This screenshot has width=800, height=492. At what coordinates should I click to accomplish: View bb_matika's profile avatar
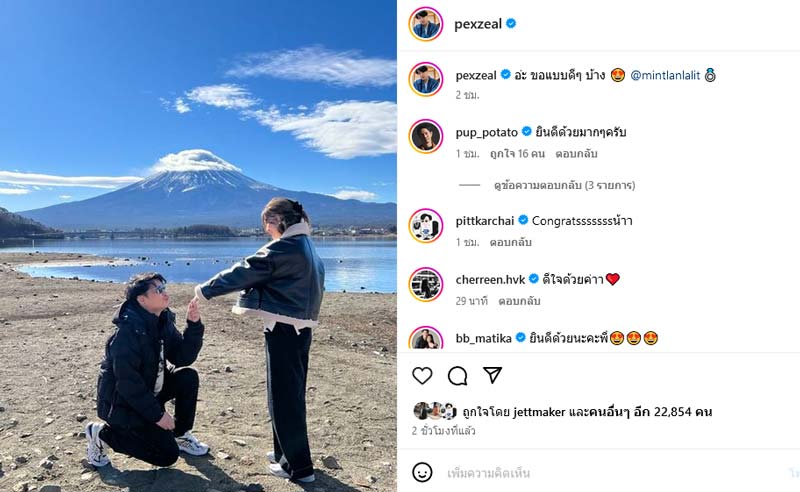tap(426, 338)
